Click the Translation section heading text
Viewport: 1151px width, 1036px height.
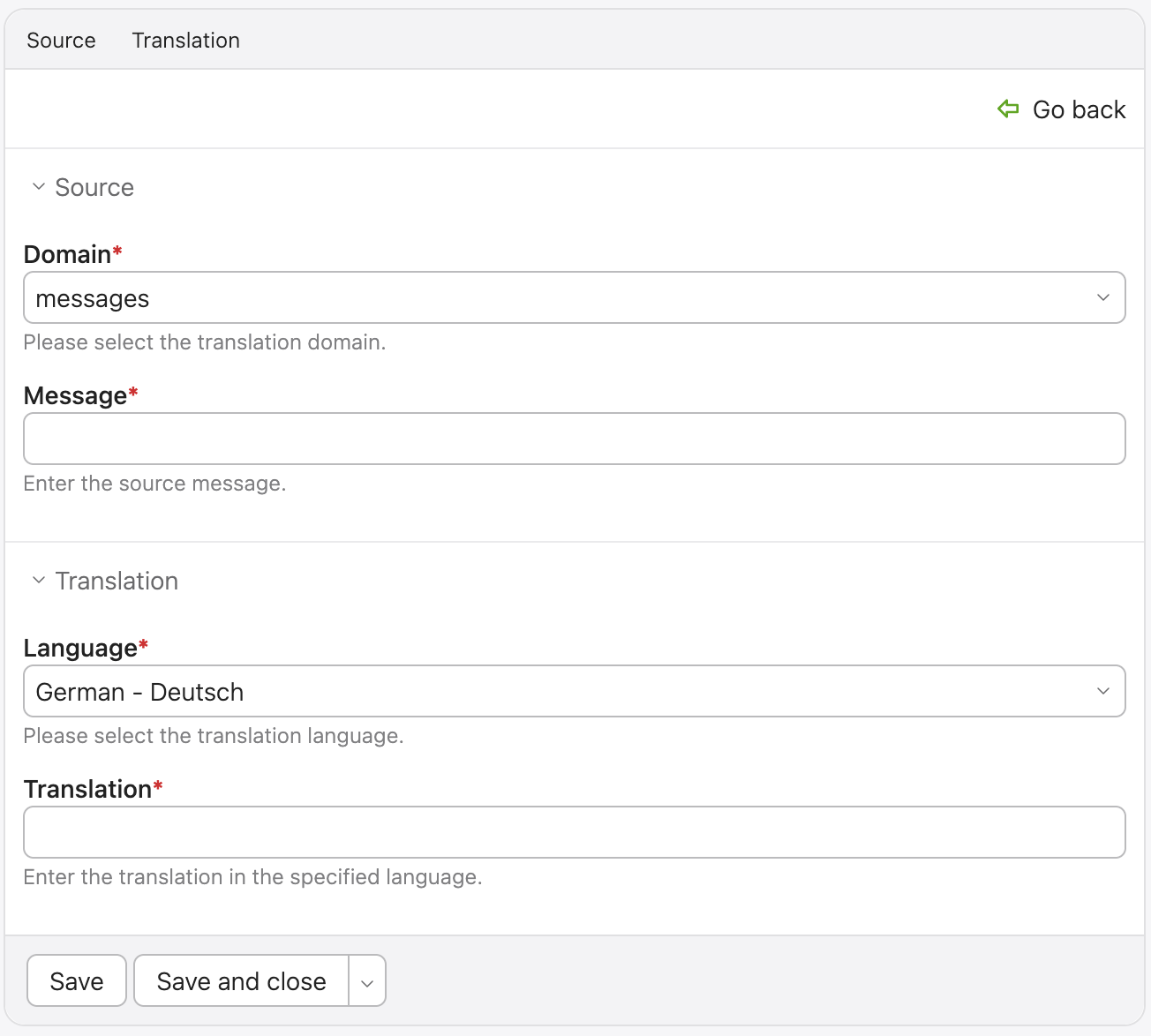[117, 581]
